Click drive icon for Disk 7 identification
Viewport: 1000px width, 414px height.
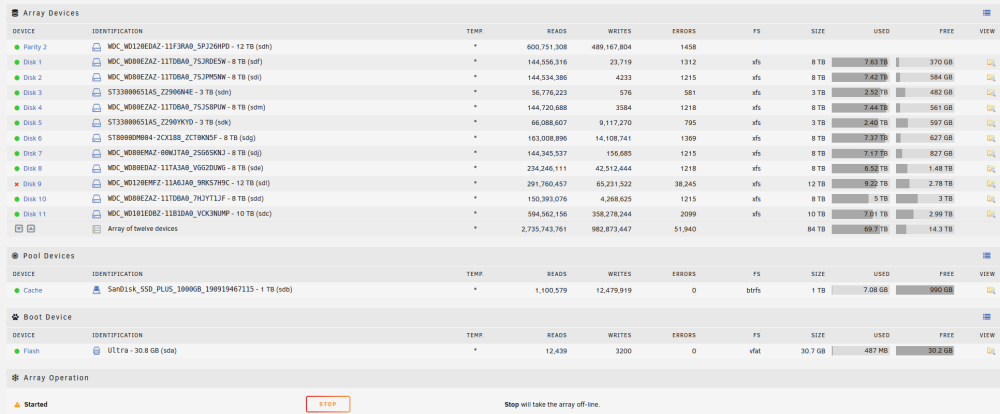tap(97, 154)
